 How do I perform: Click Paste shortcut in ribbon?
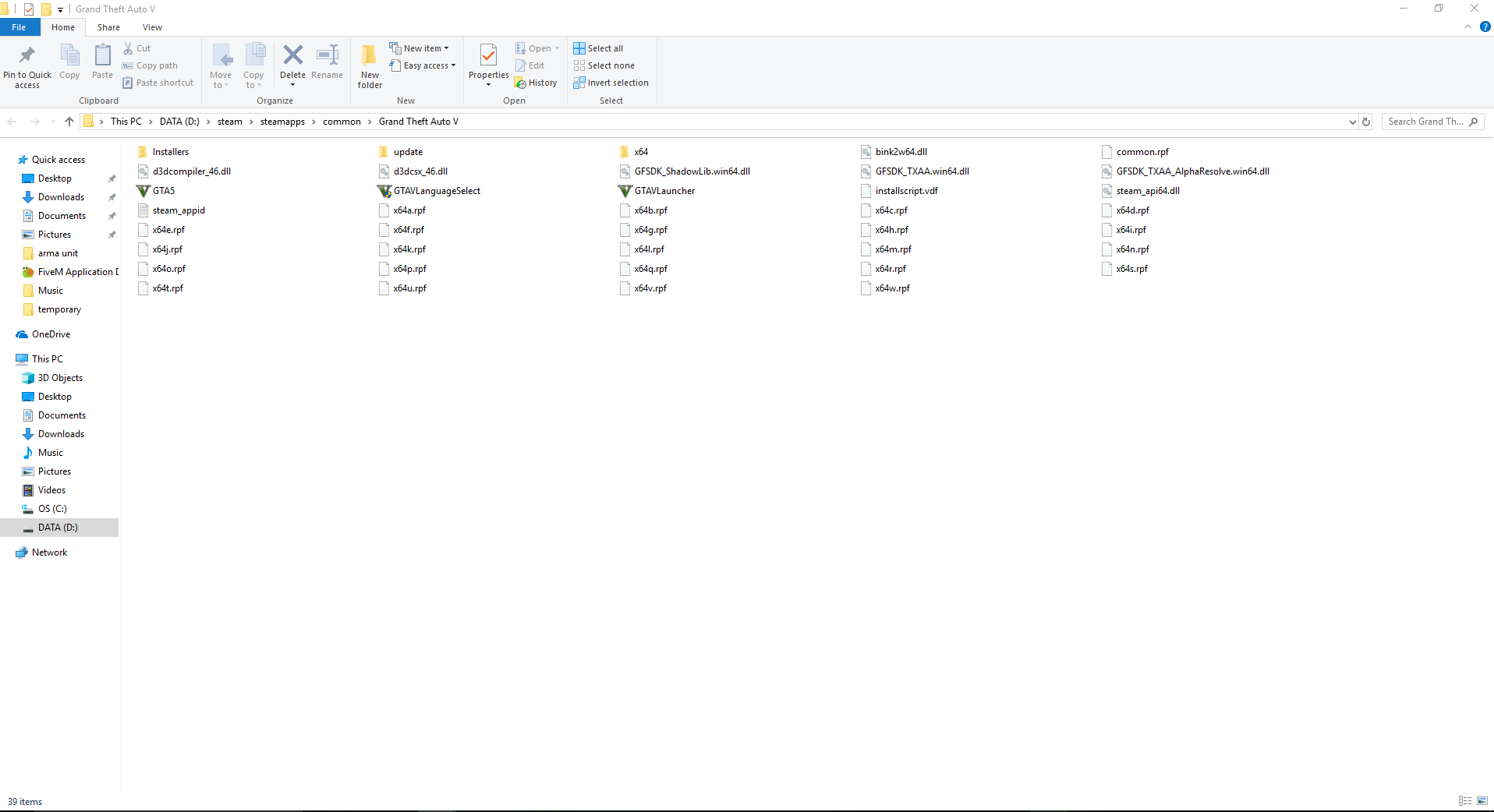(x=158, y=83)
